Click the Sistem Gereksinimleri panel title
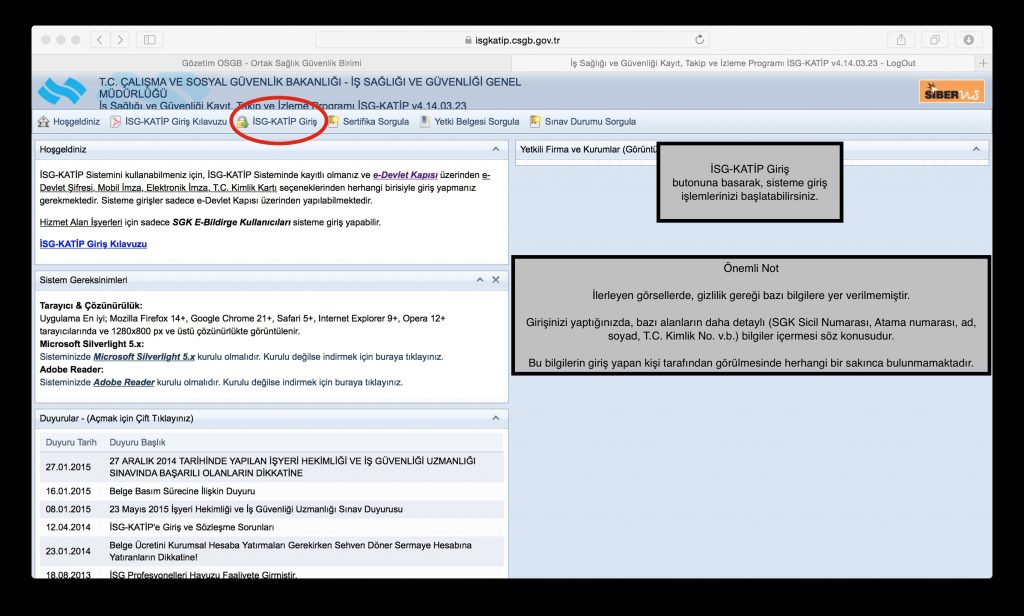The image size is (1024, 616). pyautogui.click(x=83, y=280)
